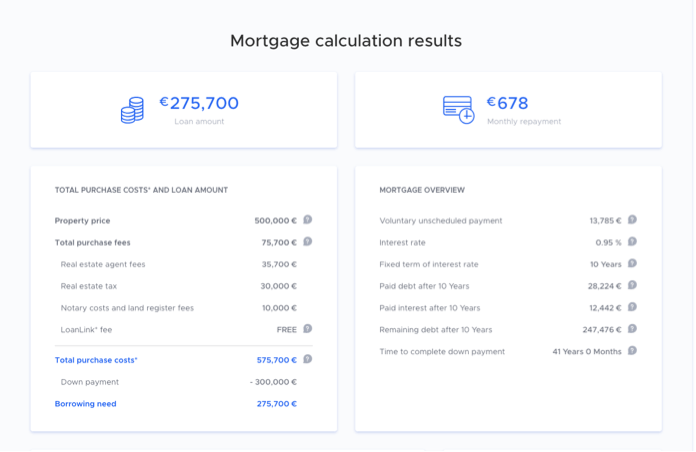Click the Mortgage calculation results heading

[x=346, y=41]
